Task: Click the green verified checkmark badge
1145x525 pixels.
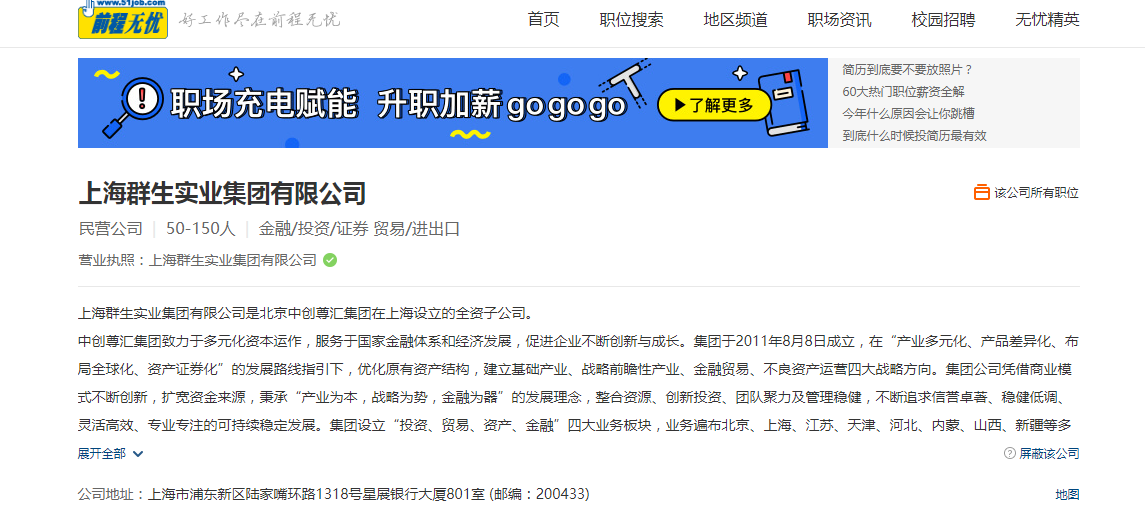Action: coord(330,260)
